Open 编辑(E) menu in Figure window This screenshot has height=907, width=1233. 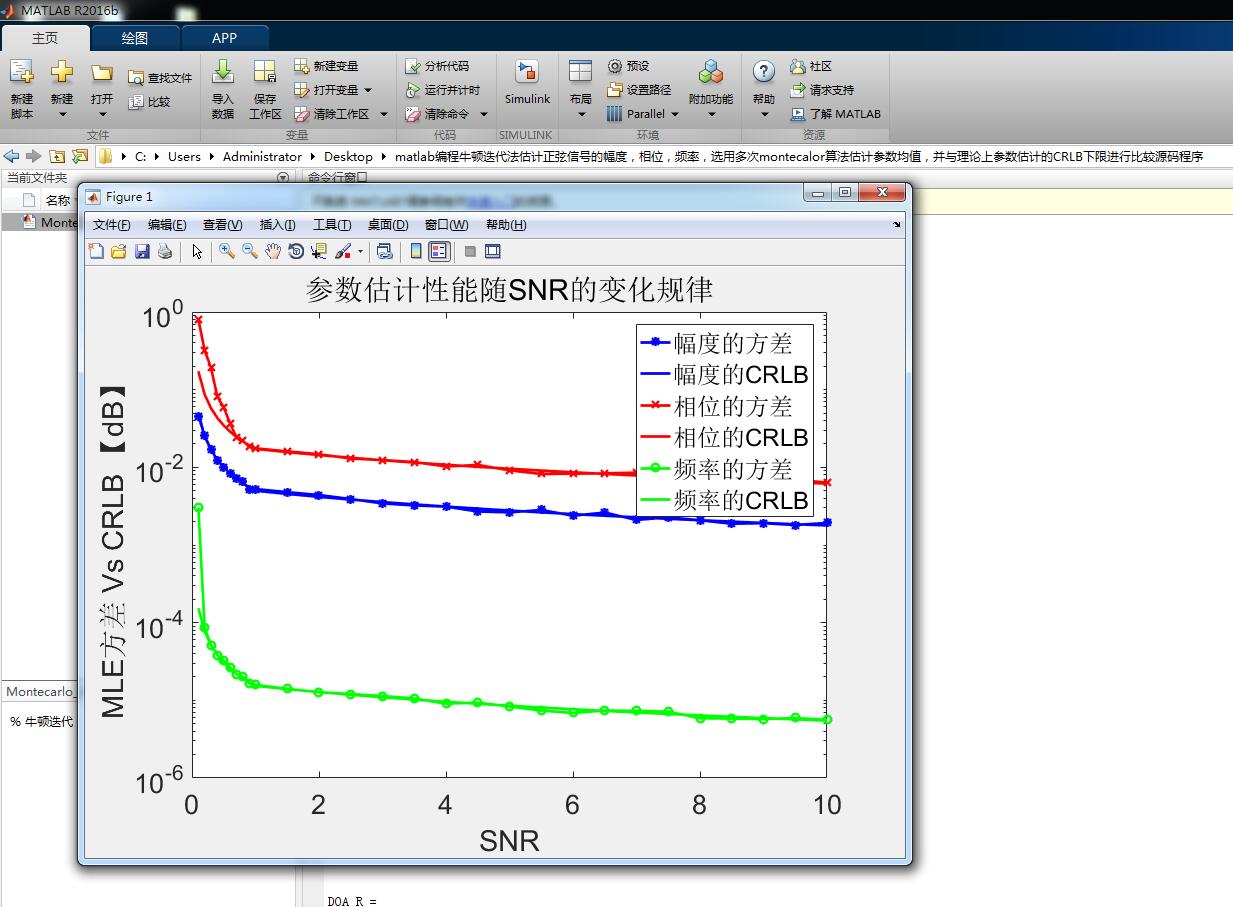click(x=167, y=225)
